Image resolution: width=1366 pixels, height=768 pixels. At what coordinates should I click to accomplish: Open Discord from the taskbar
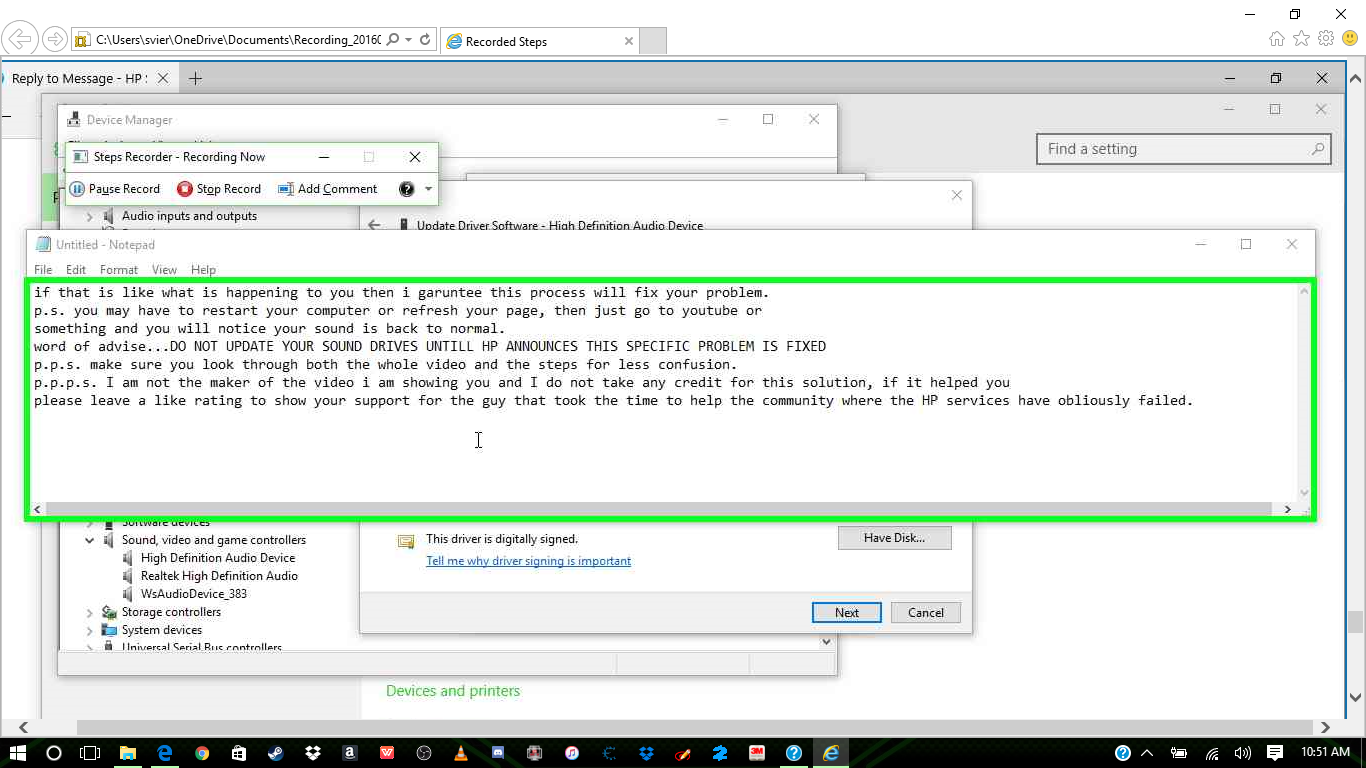498,753
